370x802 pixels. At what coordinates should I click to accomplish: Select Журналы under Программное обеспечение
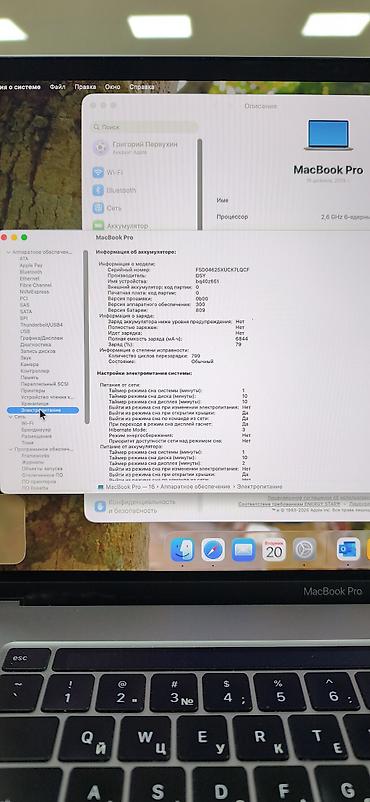[32, 462]
